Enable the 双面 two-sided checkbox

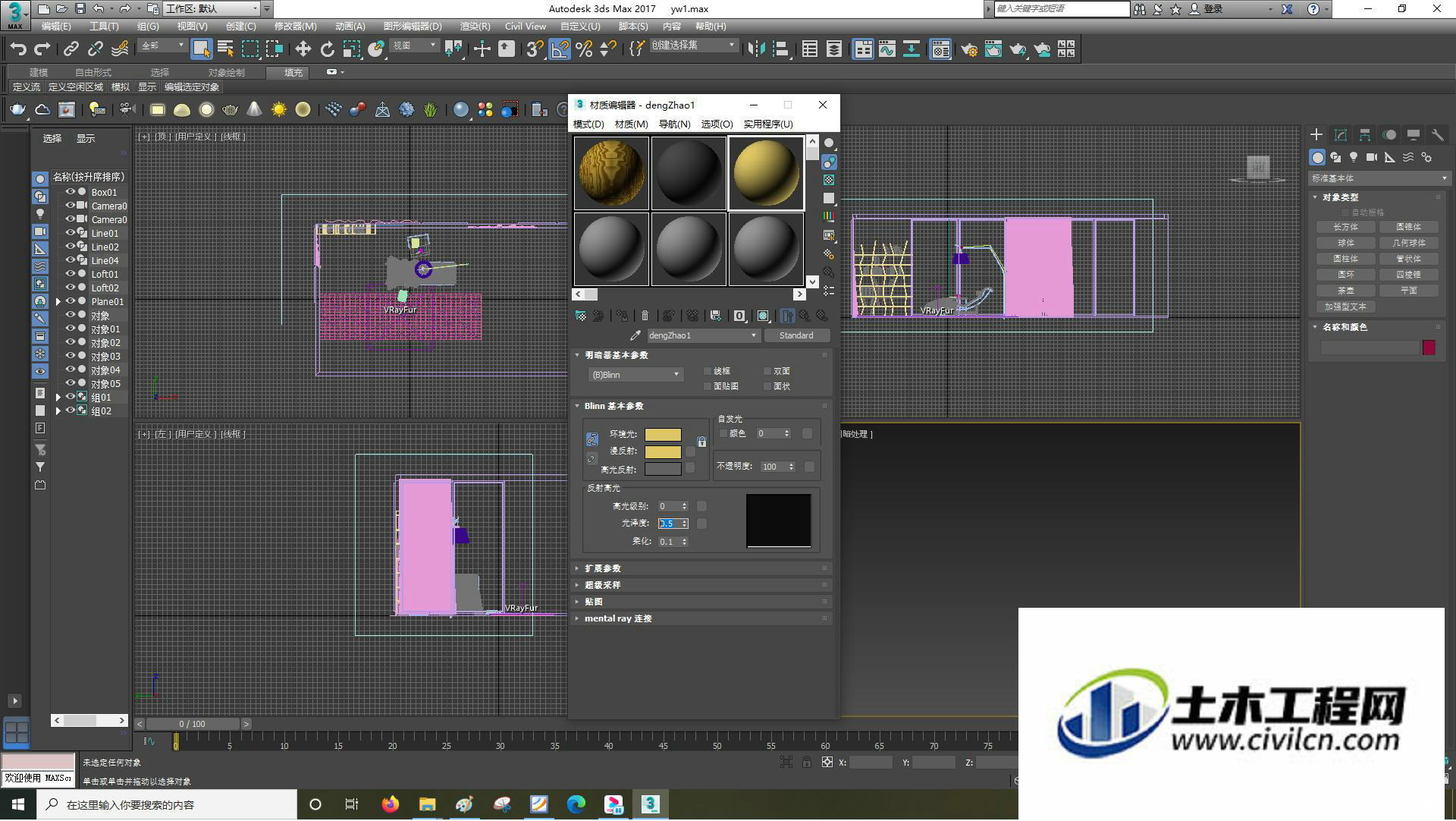pyautogui.click(x=767, y=371)
